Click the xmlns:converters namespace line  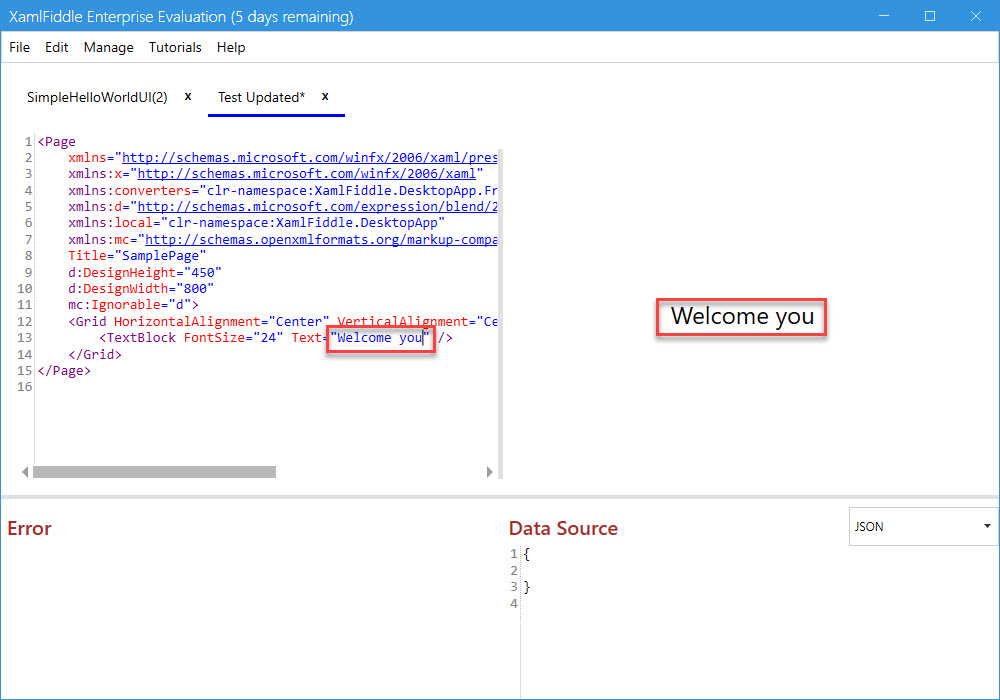(283, 190)
